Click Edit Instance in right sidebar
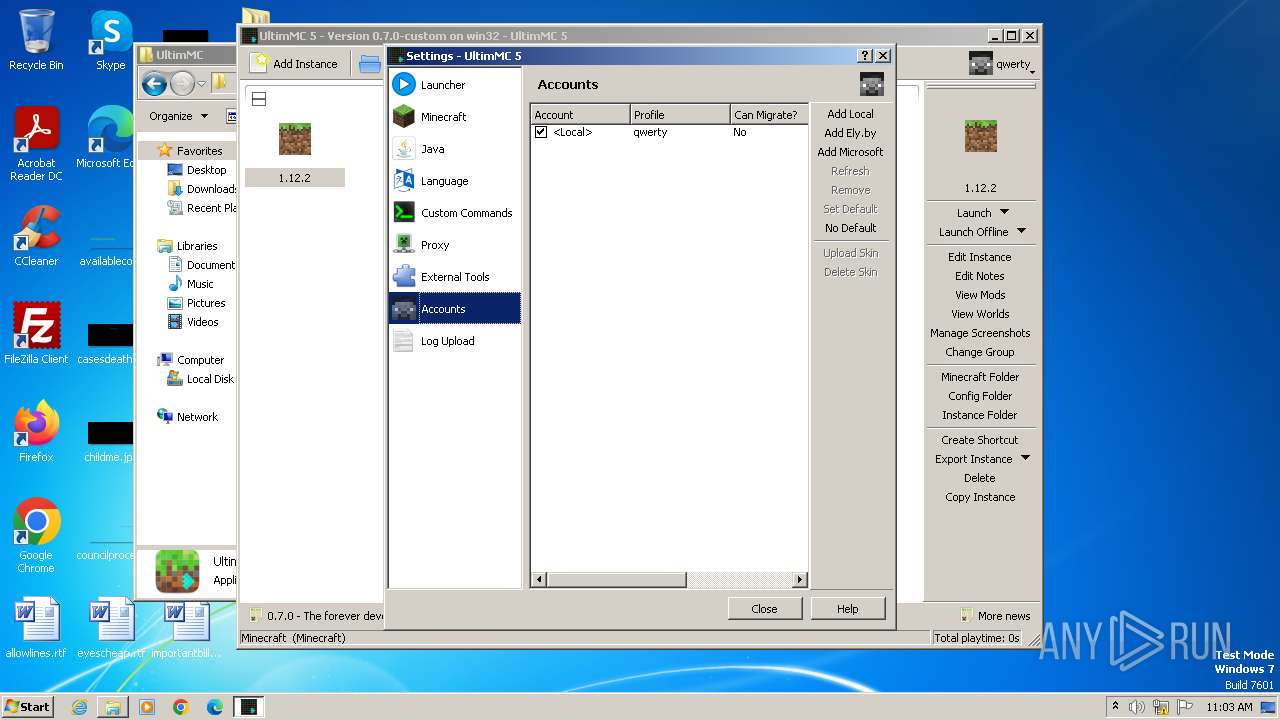 tap(980, 257)
